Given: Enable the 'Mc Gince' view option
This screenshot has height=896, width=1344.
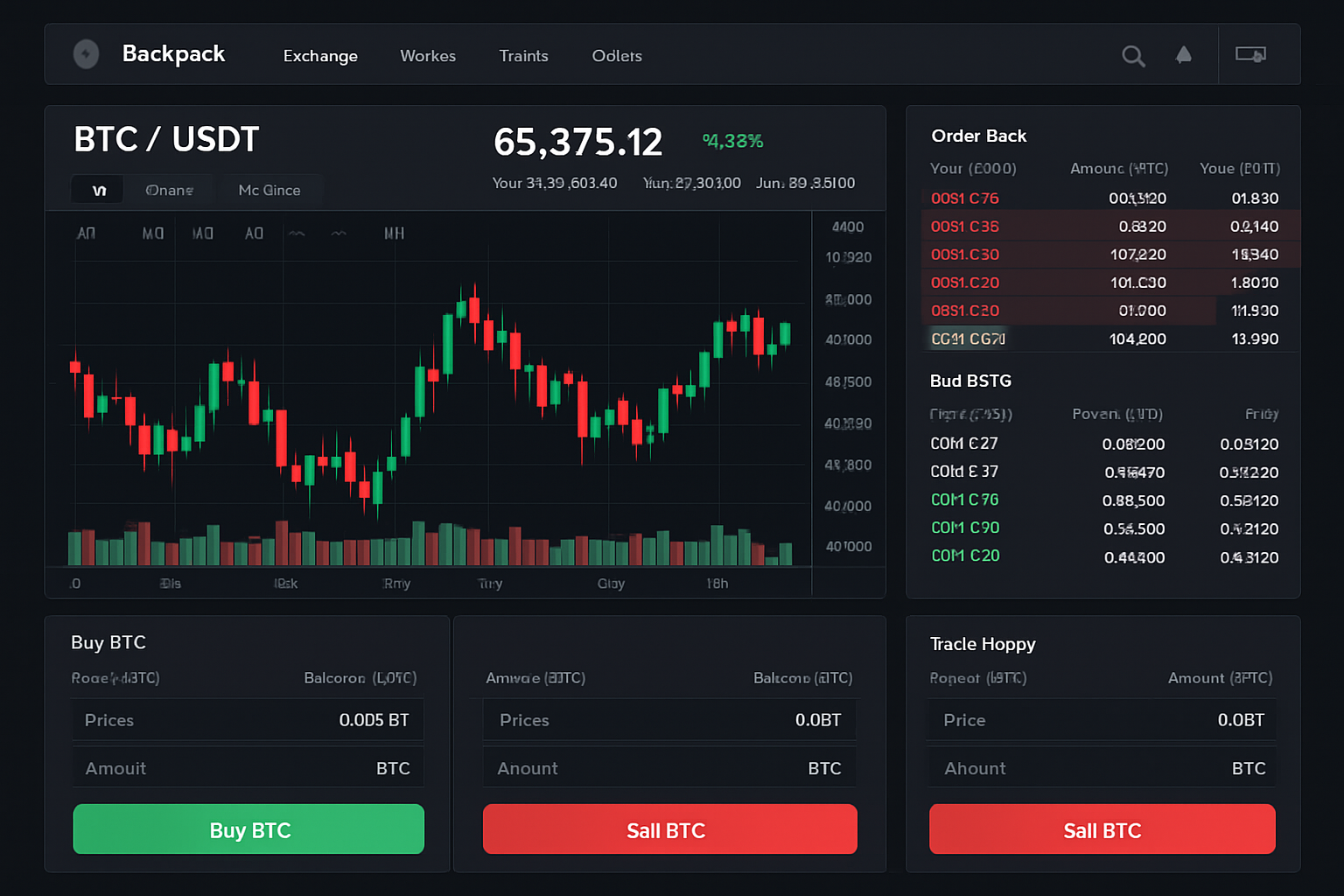Looking at the screenshot, I should pos(271,189).
